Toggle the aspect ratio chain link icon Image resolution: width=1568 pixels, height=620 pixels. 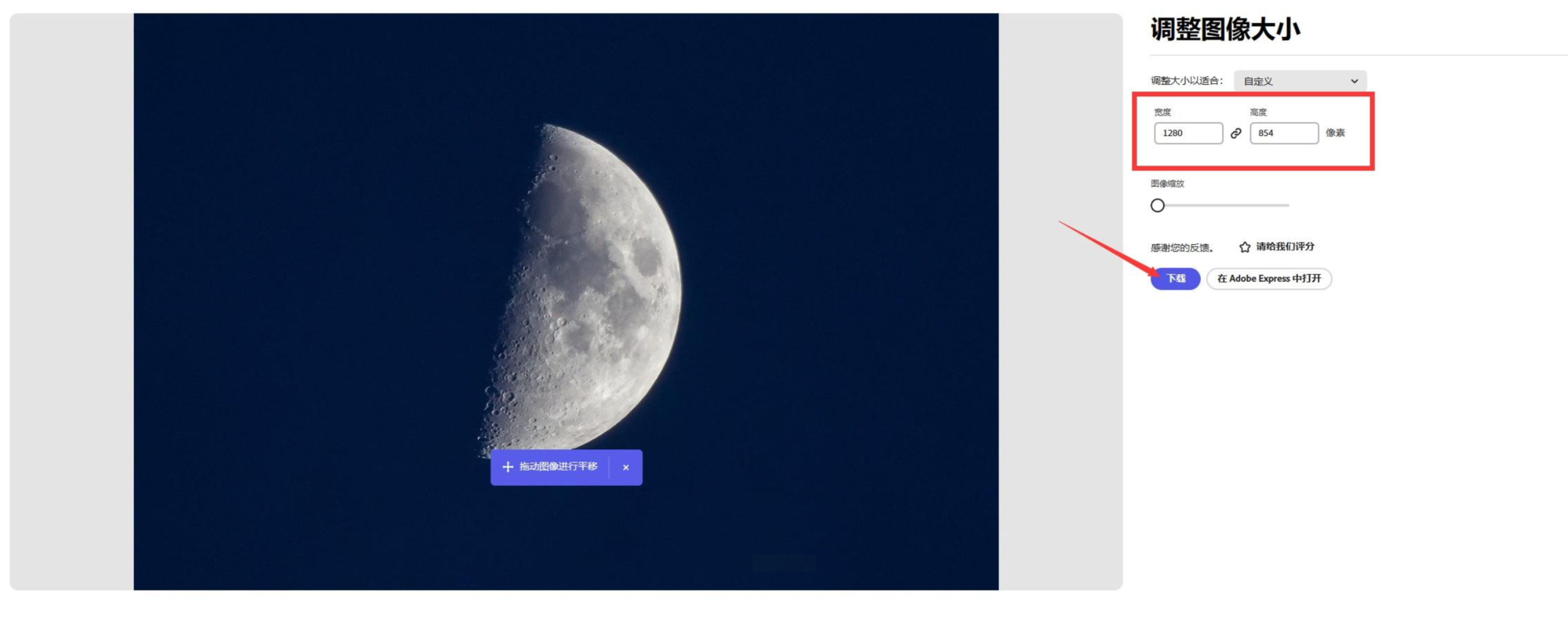(x=1236, y=133)
